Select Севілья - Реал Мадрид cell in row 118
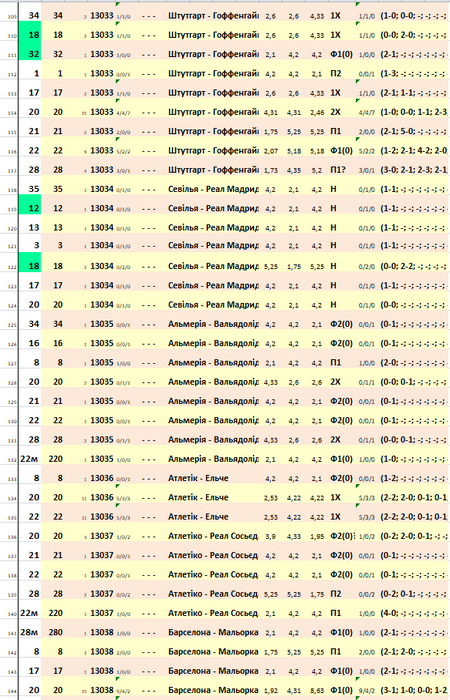 point(213,189)
